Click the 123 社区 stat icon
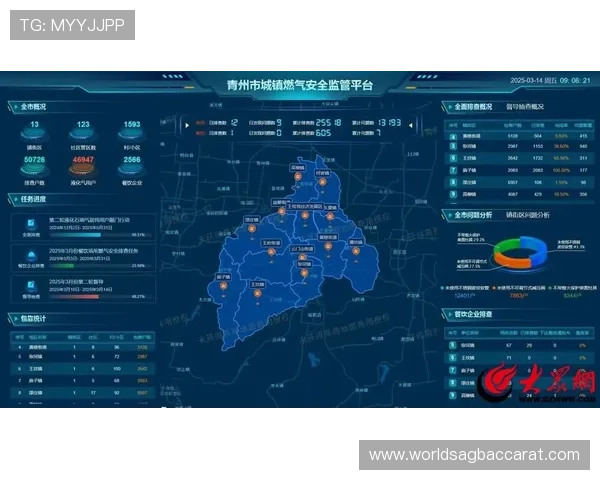 click(x=83, y=134)
